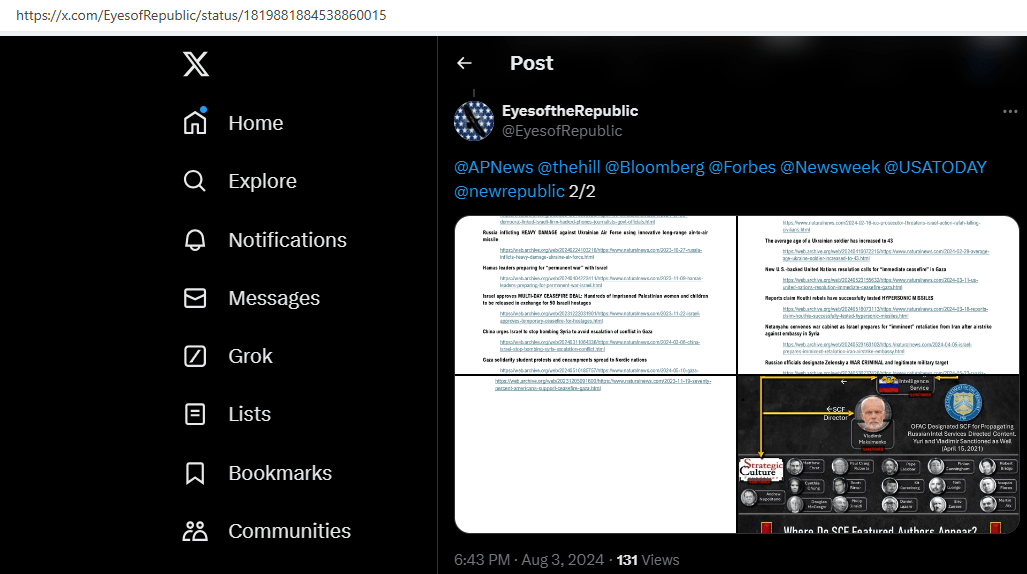Click the Messages envelope icon
Screen dimensions: 1027x574
195,298
